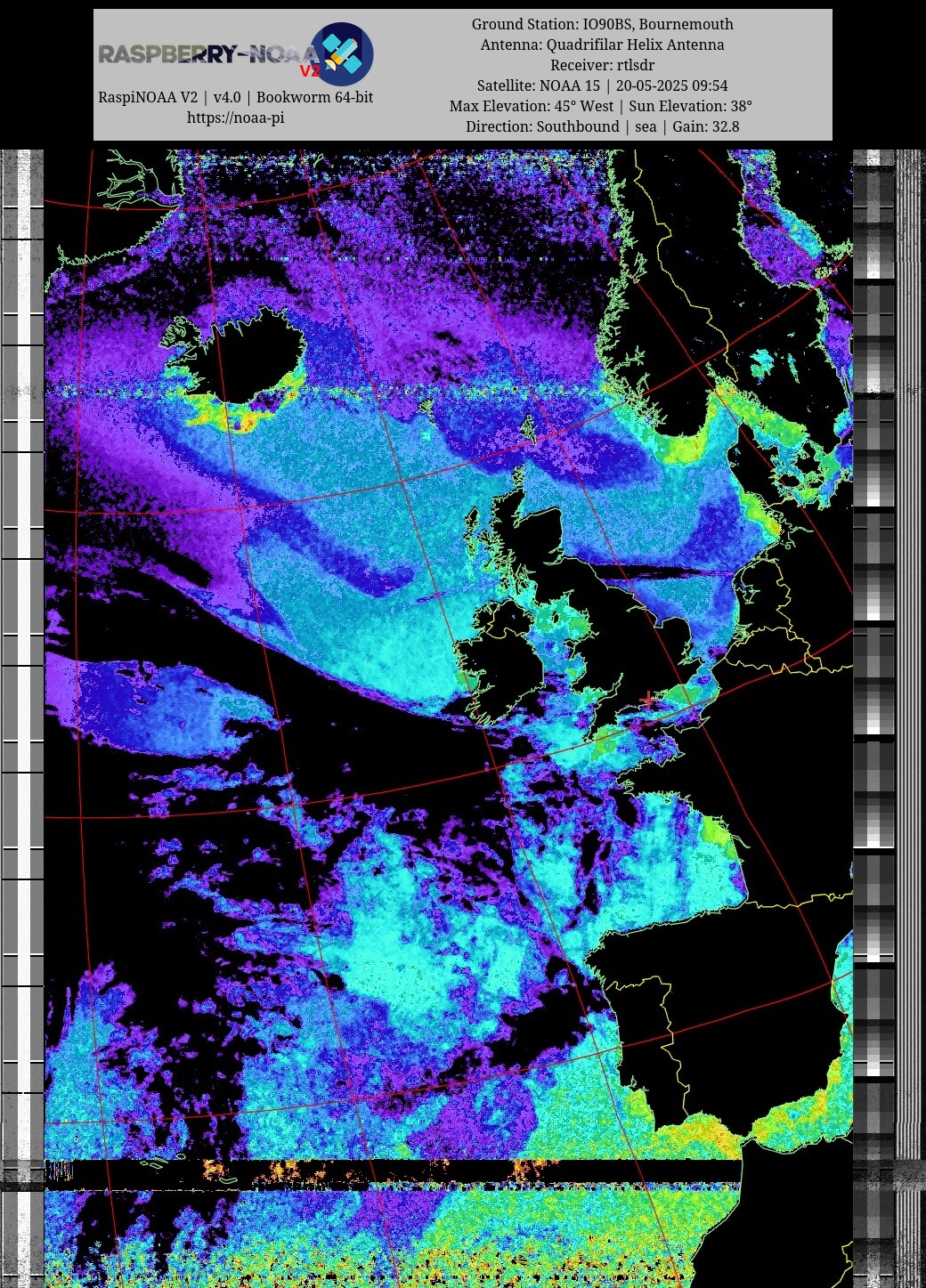Open the https://noaa-pi link text
This screenshot has width=926, height=1288.
(235, 117)
